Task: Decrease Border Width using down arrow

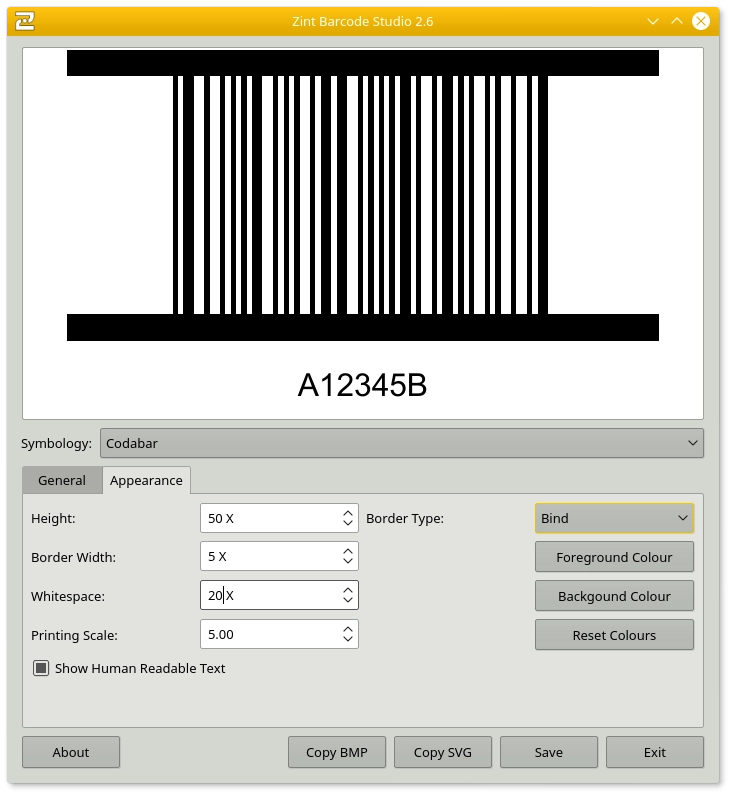Action: [x=347, y=562]
